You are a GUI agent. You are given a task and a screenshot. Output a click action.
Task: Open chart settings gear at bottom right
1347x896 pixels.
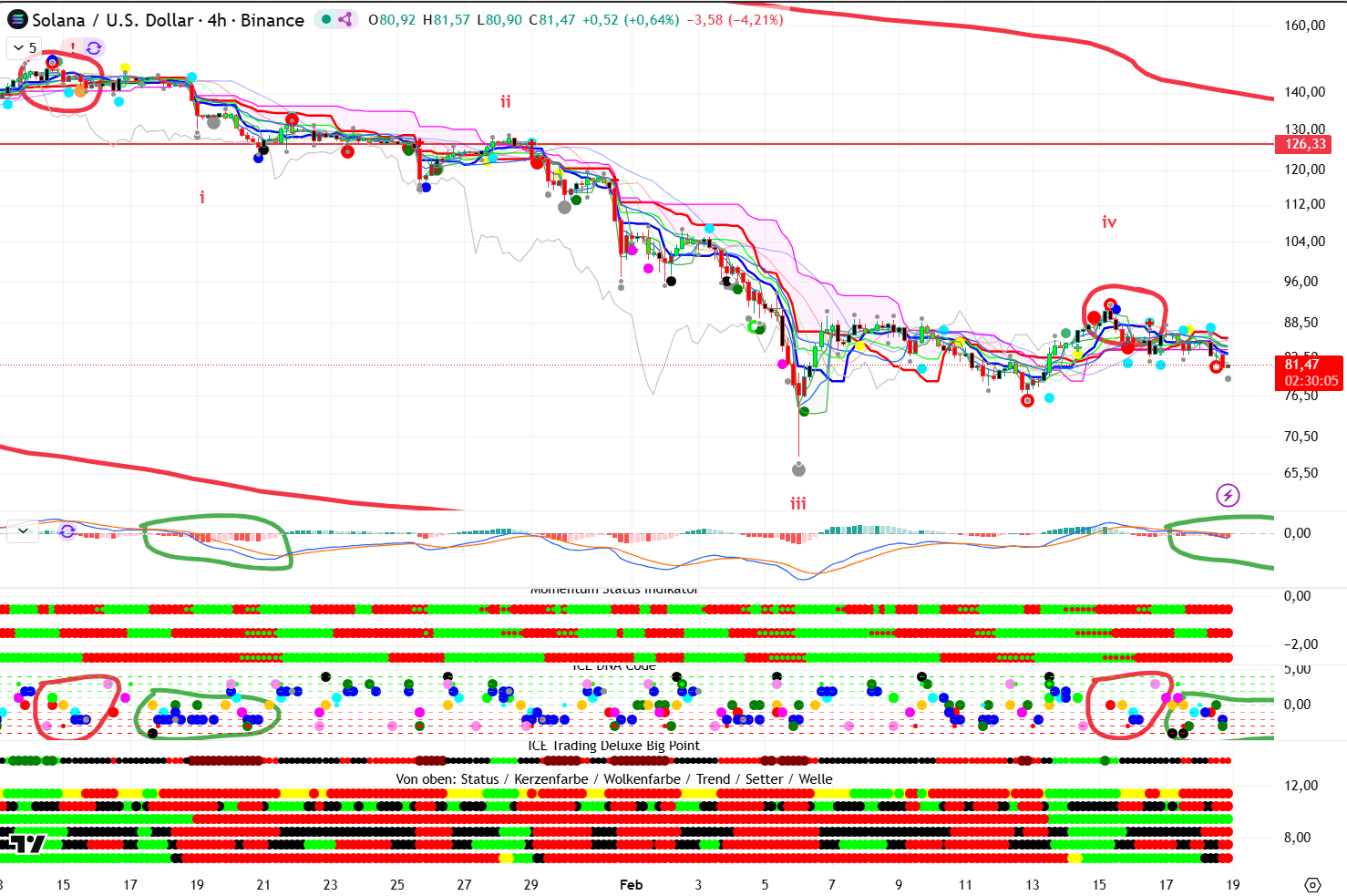[1312, 885]
